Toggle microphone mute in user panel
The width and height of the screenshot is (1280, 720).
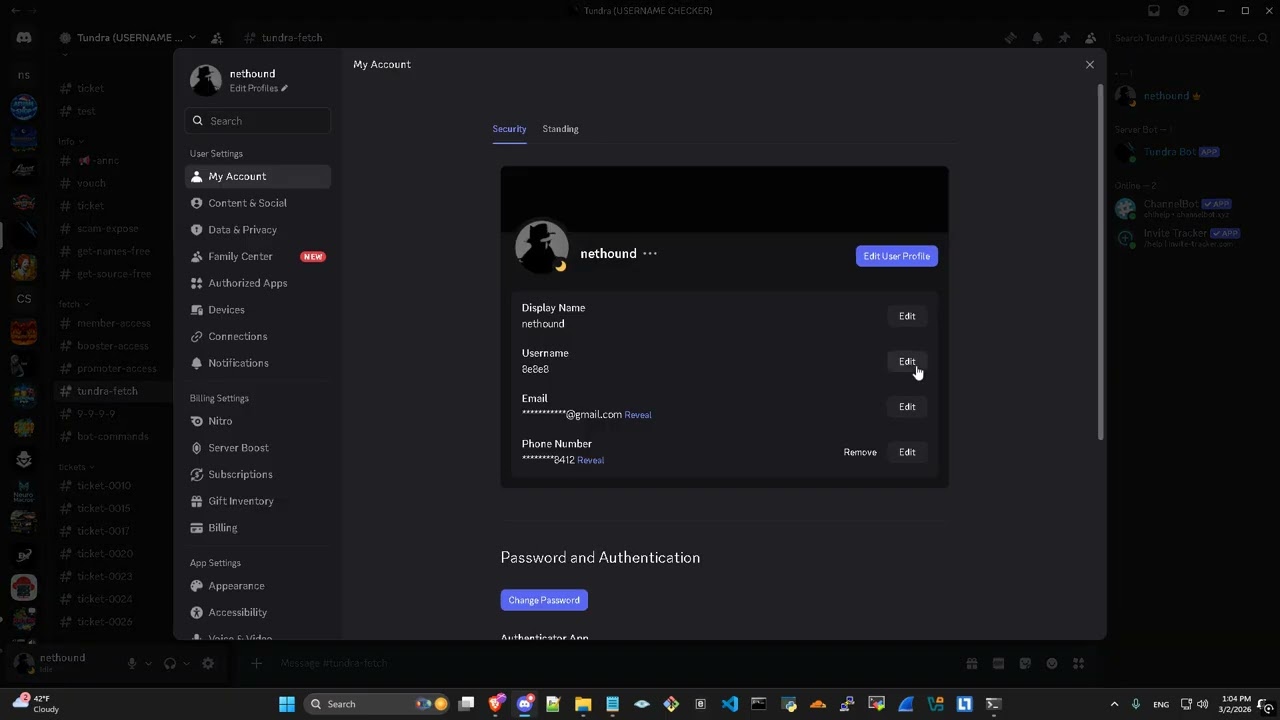coord(132,663)
